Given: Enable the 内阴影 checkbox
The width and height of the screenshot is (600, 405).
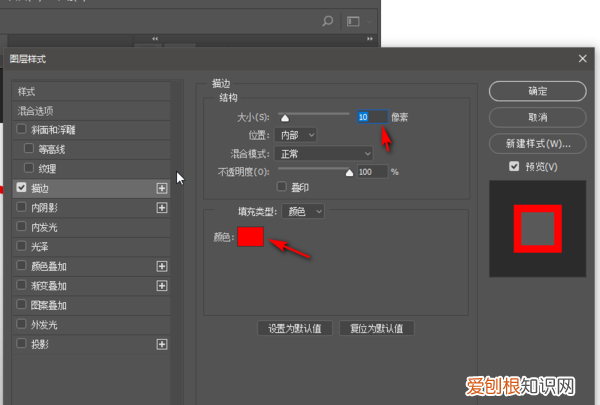Looking at the screenshot, I should click(21, 207).
